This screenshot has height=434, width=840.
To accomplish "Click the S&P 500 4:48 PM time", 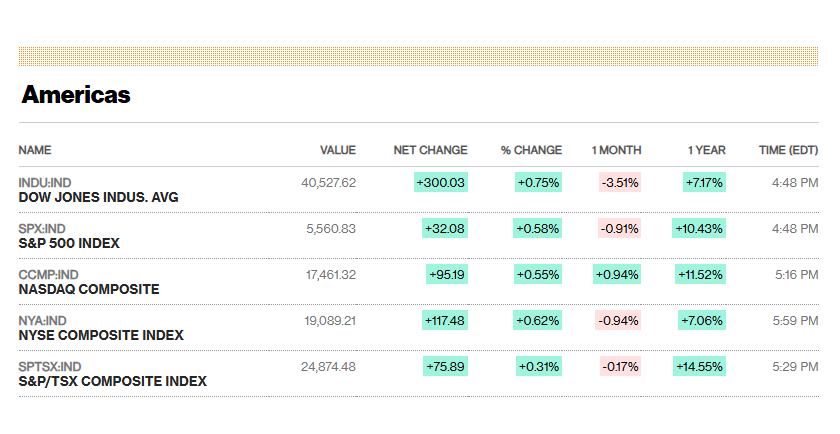I will (x=795, y=229).
